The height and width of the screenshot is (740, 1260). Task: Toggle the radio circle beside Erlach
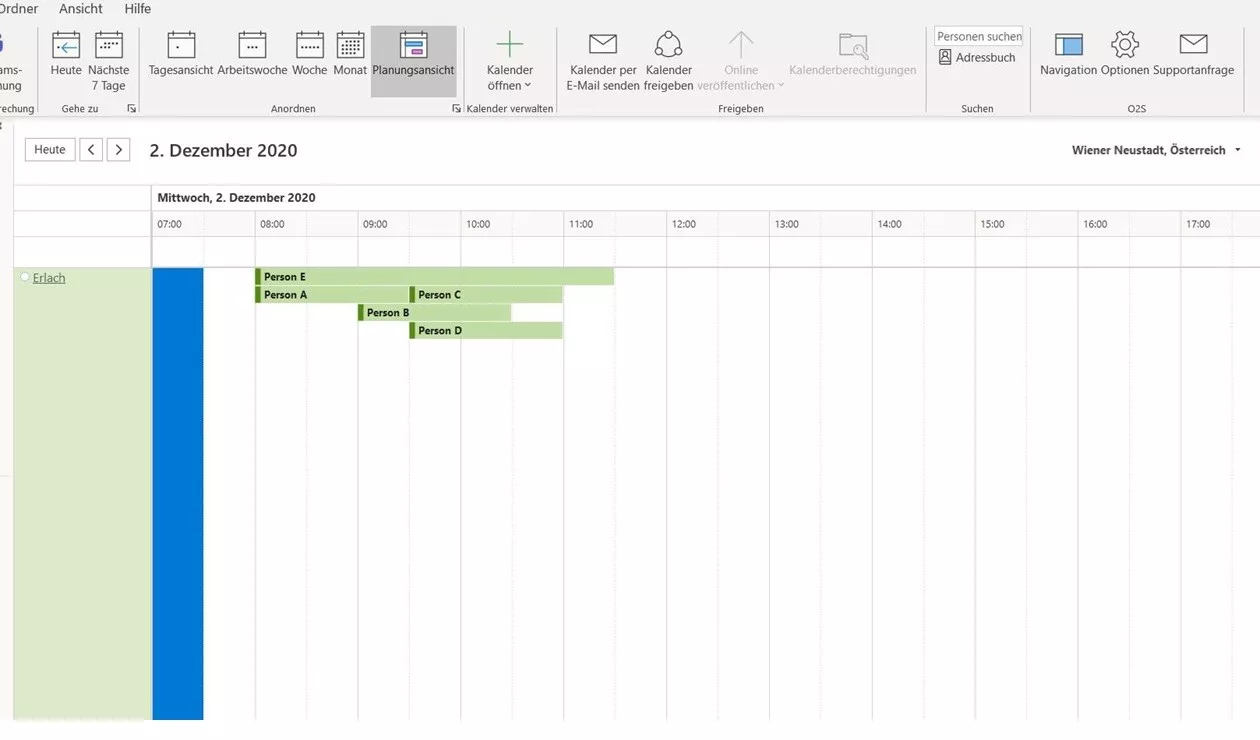click(x=25, y=277)
